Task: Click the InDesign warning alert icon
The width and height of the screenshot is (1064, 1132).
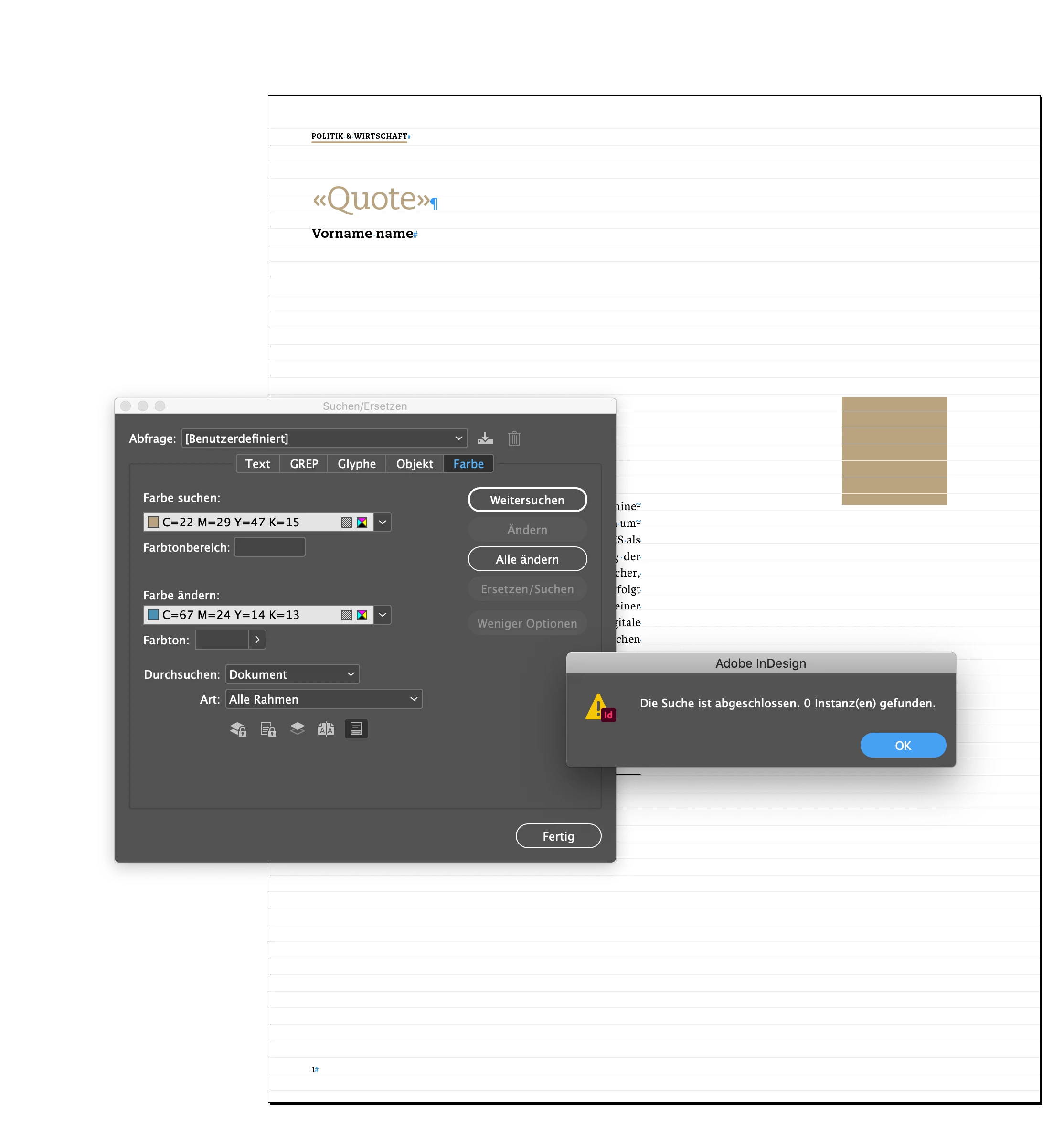Action: [599, 707]
